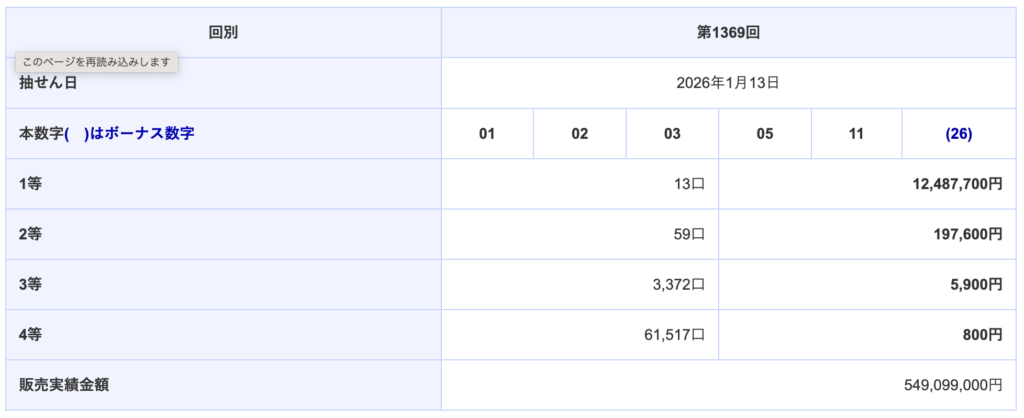Screen dimensions: 1024x418
Task: Select winning number 02
Action: coord(579,134)
